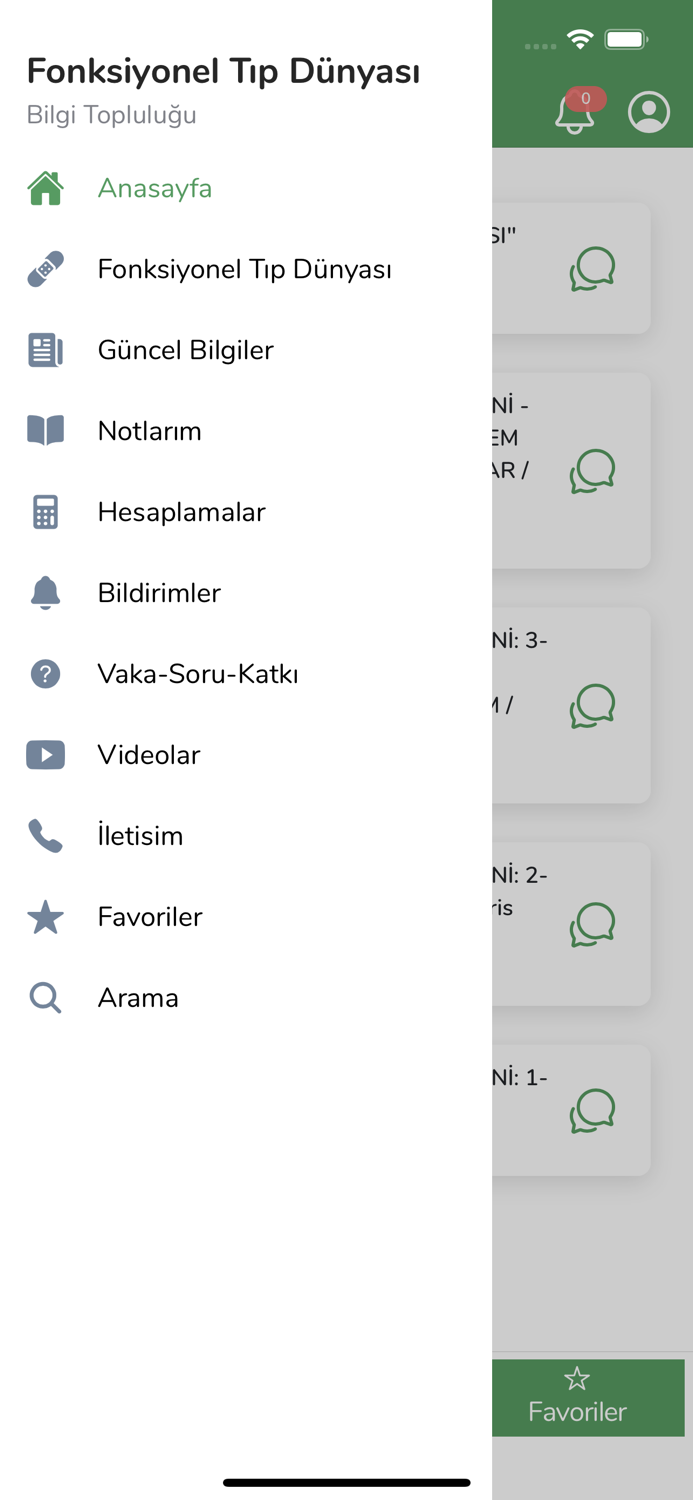Open Bildirimler from the sidebar list
The height and width of the screenshot is (1500, 693).
159,592
